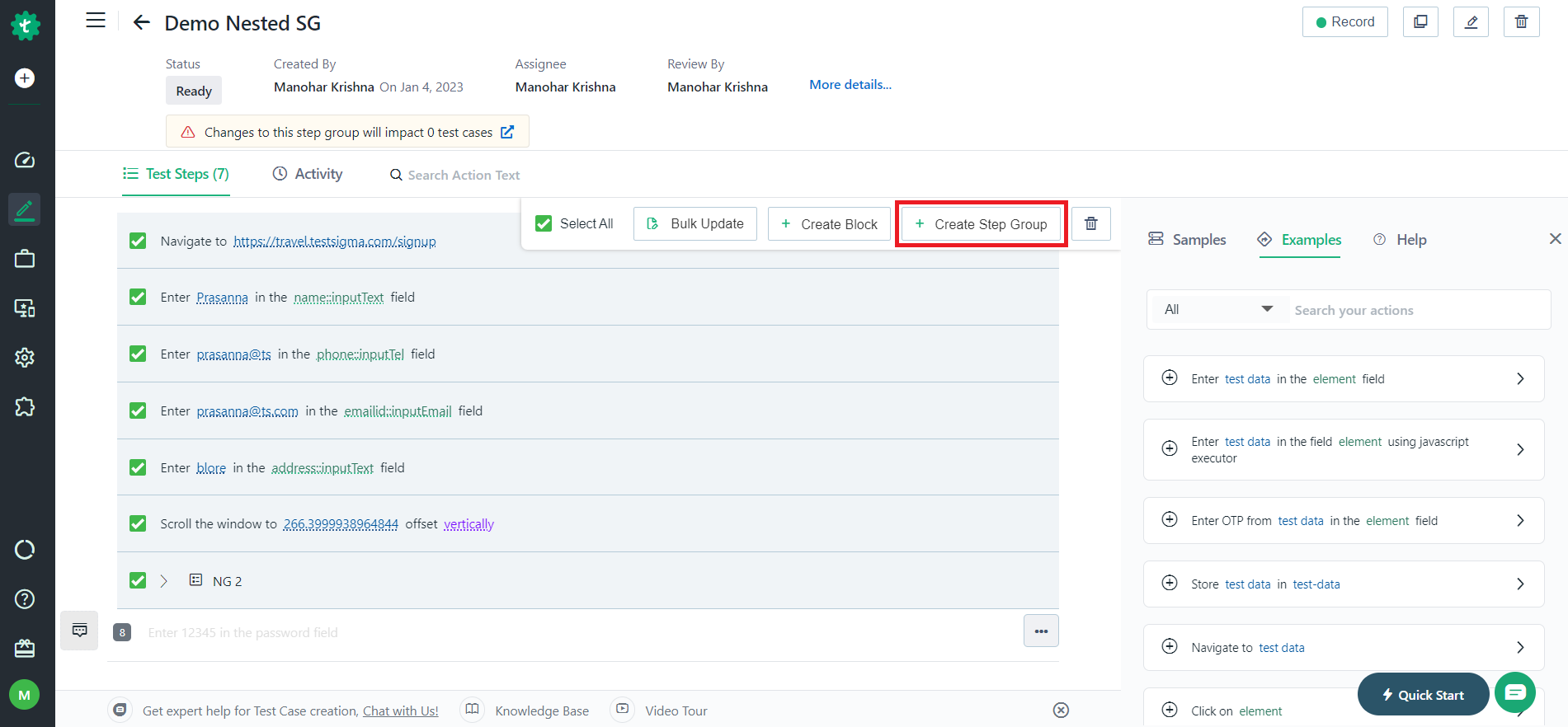
Task: Uncheck the Enter blore address step
Action: pyautogui.click(x=138, y=467)
